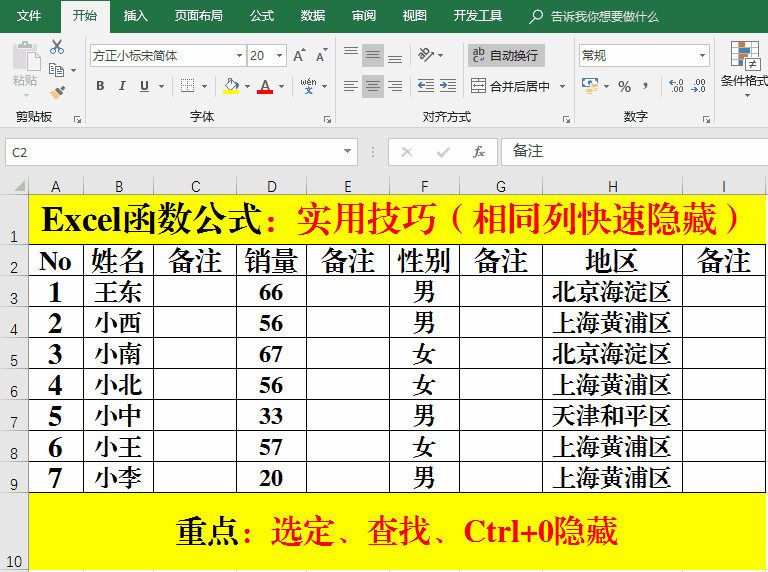Click the Increase Font Size icon
The height and width of the screenshot is (572, 768).
(299, 56)
